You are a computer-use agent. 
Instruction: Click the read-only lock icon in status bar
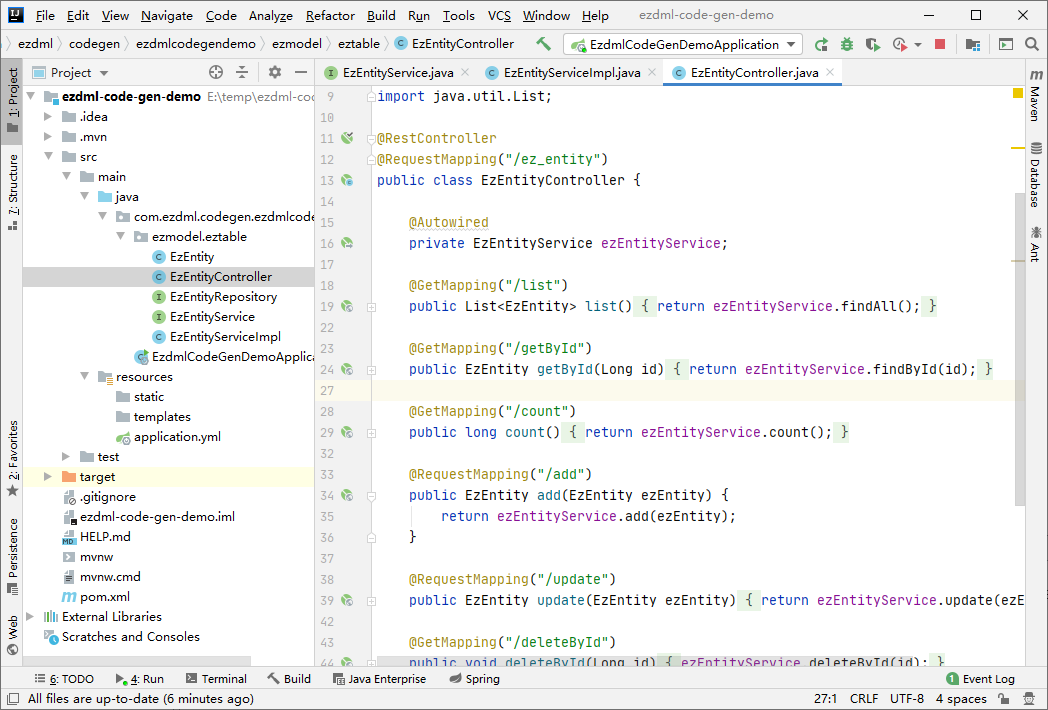[1003, 699]
